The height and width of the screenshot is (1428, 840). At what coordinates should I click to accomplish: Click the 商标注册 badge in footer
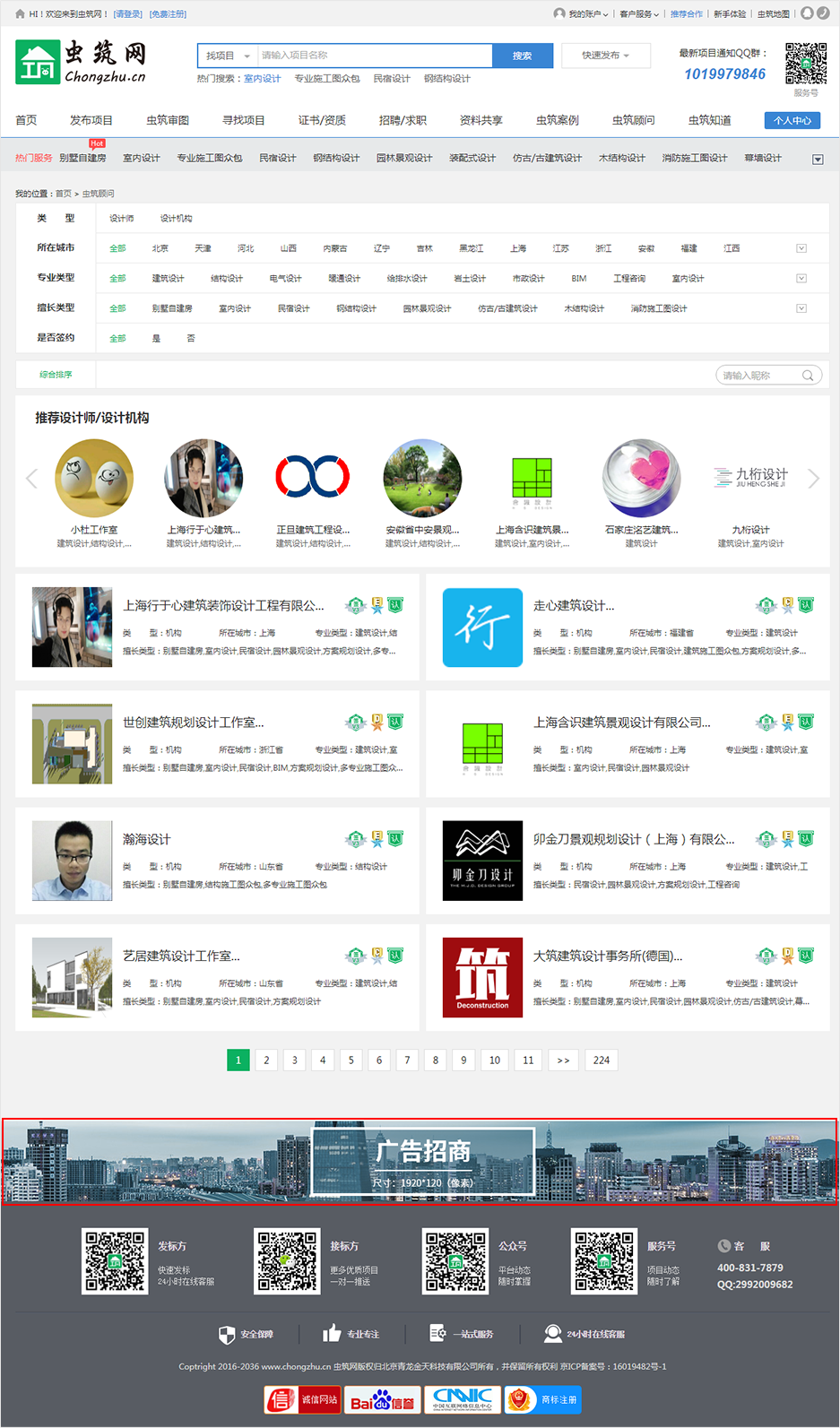542,1399
